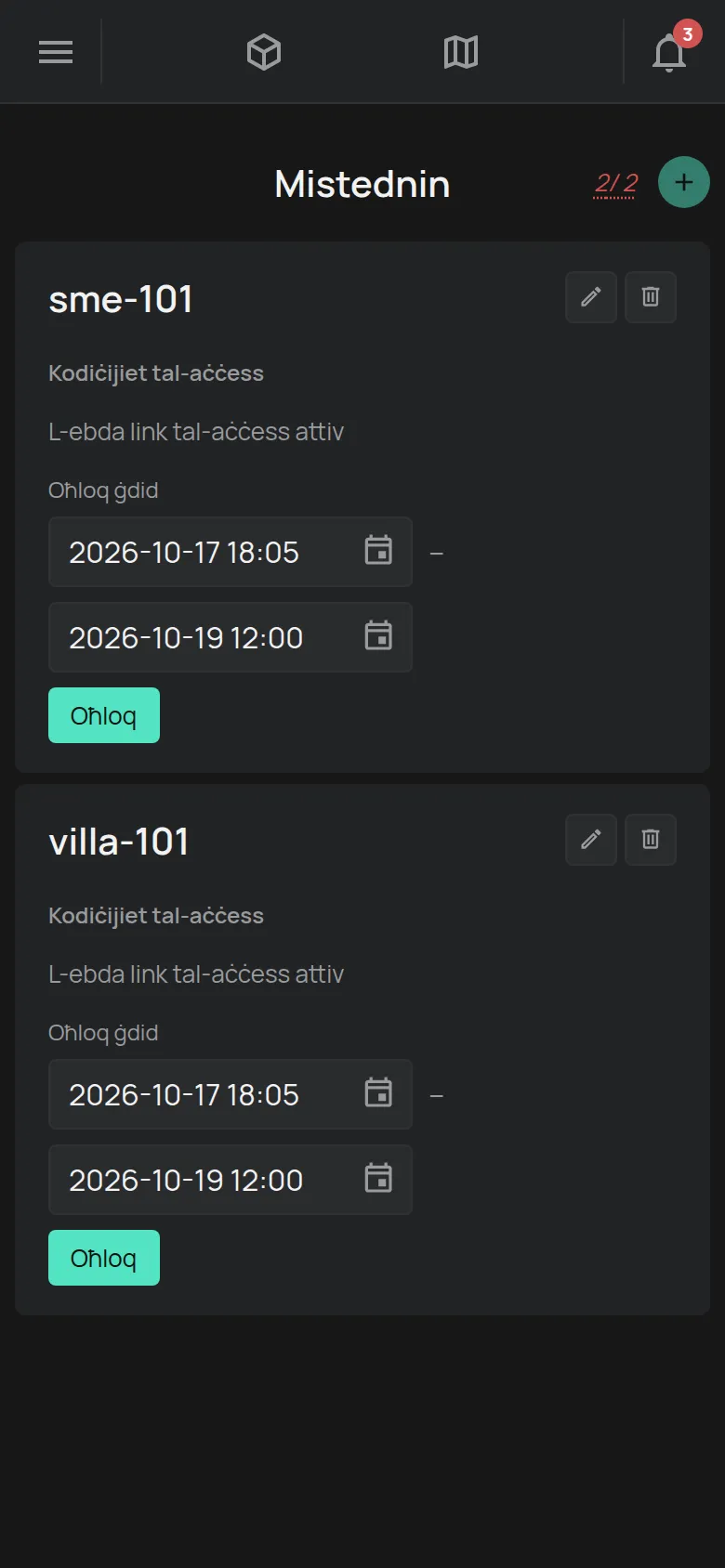Screen dimensions: 725x1568
Task: Delete the sme-101 entry
Action: click(651, 297)
